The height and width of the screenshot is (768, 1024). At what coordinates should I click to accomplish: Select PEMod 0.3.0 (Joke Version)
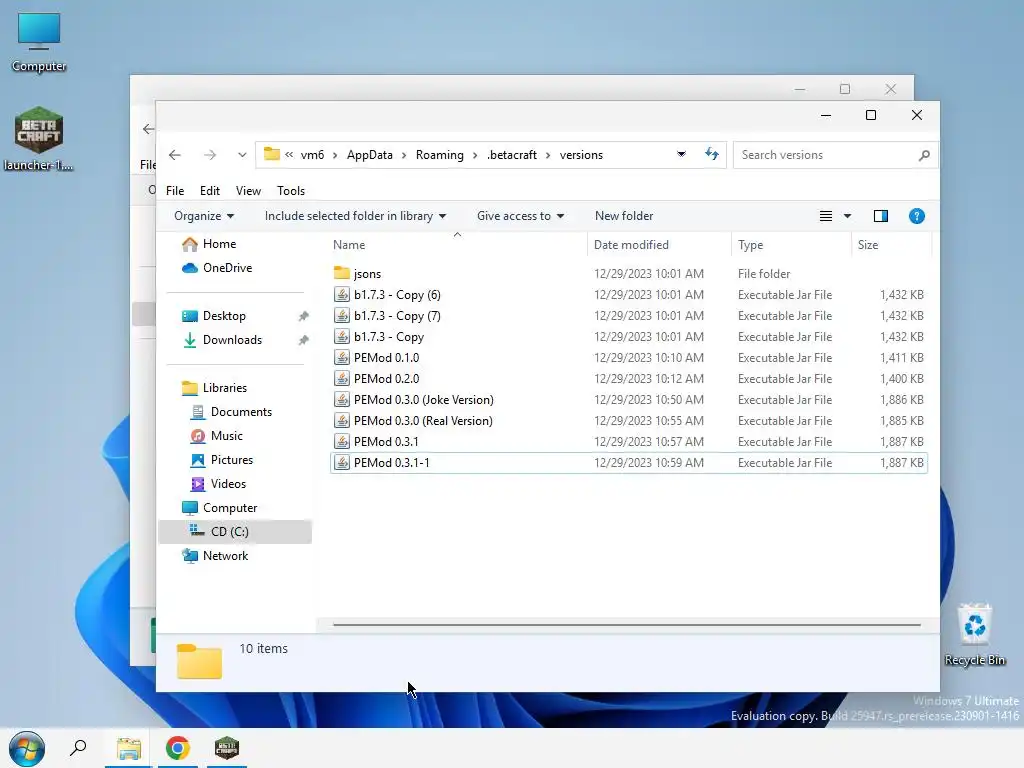[x=628, y=400]
